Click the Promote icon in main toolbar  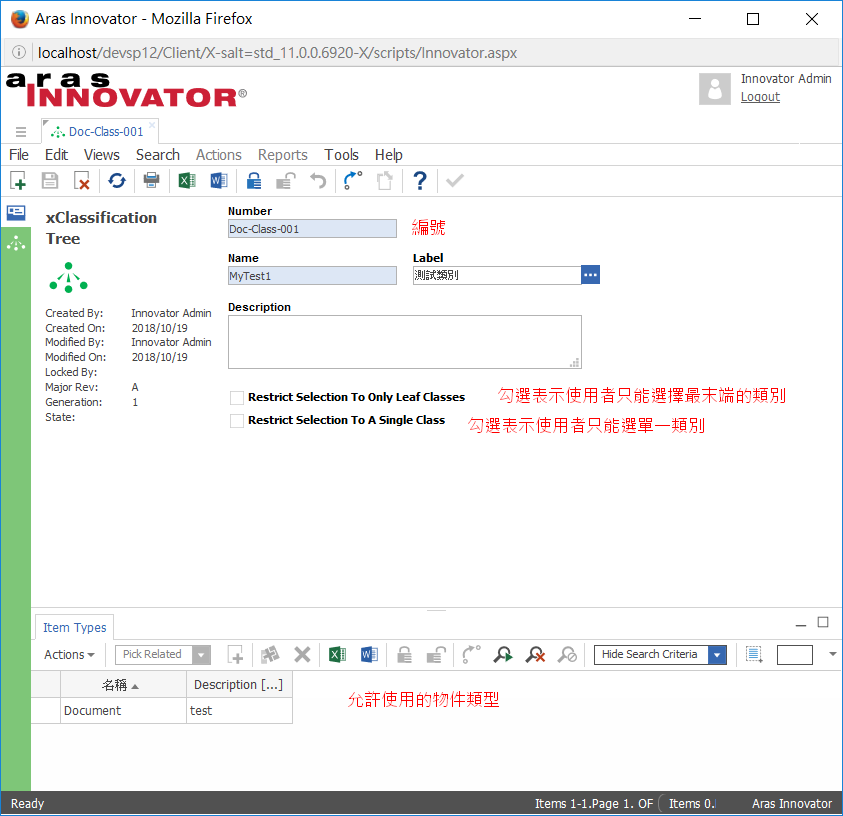(x=353, y=181)
